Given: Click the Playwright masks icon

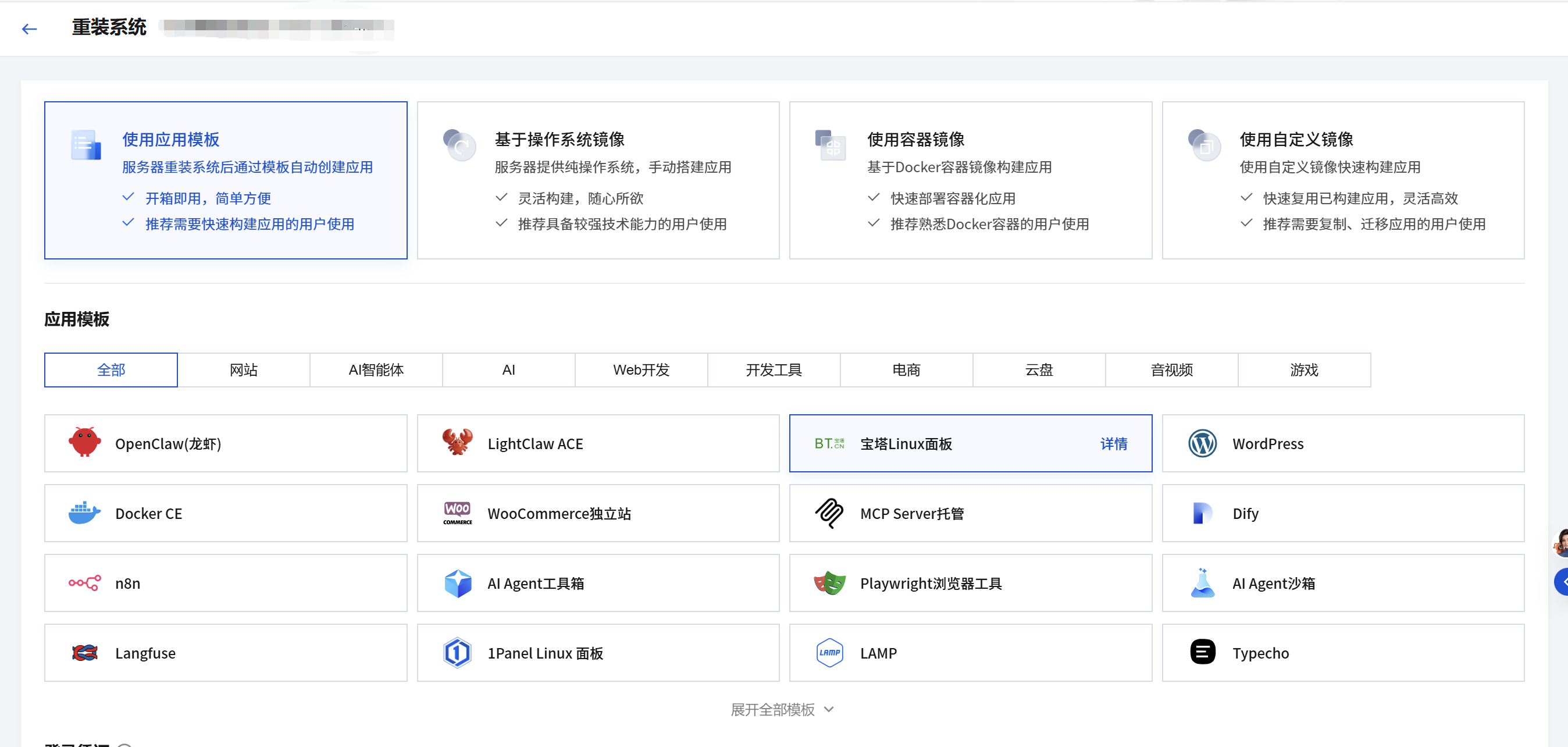Looking at the screenshot, I should coord(829,582).
